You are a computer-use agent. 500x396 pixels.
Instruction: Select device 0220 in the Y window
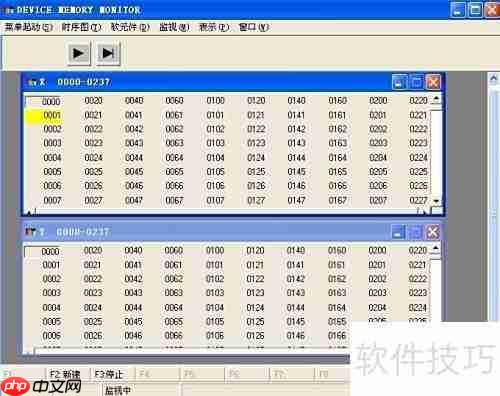pos(418,250)
